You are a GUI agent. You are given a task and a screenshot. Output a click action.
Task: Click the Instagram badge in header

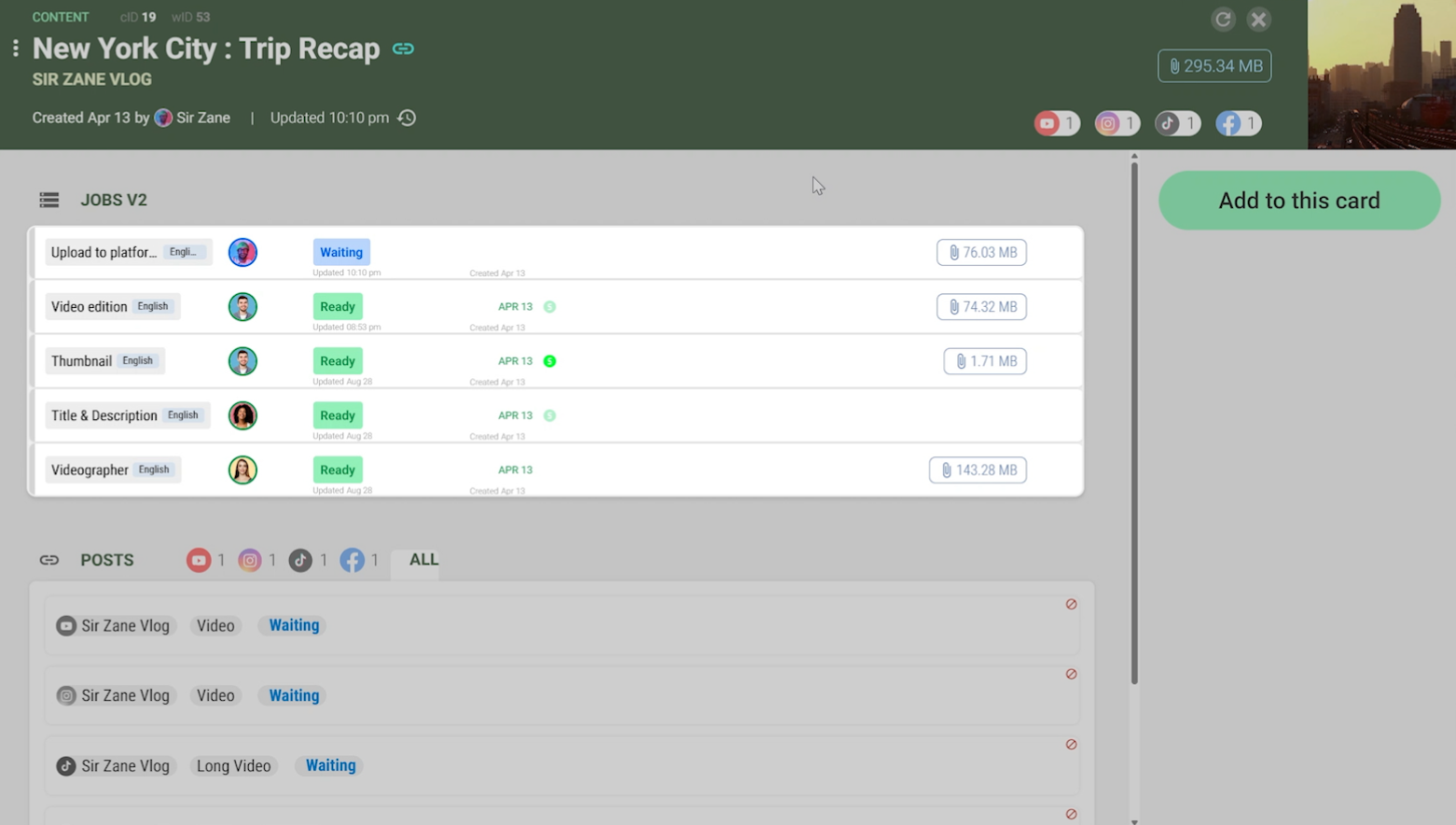click(x=1116, y=123)
